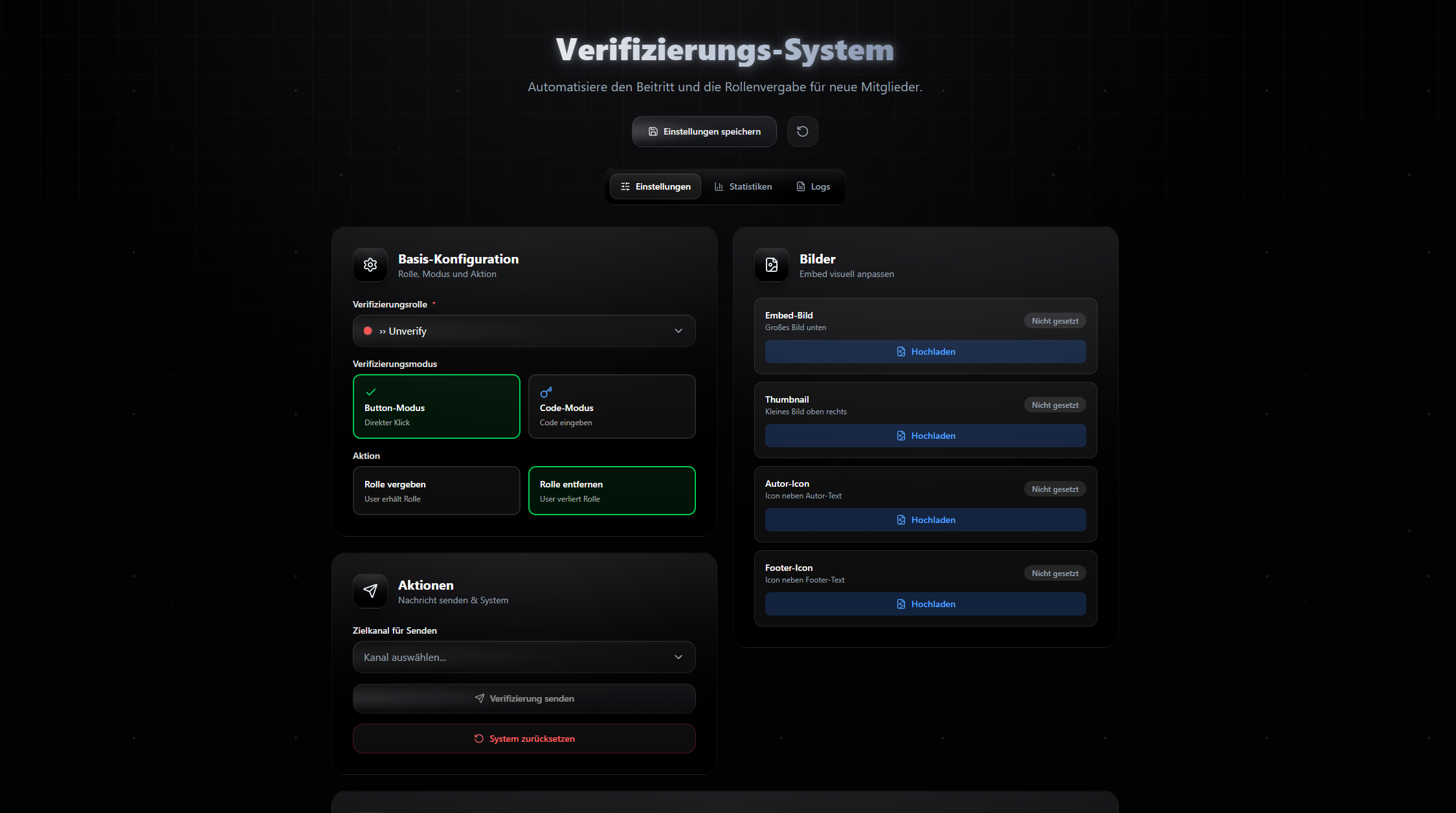Viewport: 1456px width, 813px height.
Task: Select Rolle vergeben as Aktion
Action: [436, 490]
